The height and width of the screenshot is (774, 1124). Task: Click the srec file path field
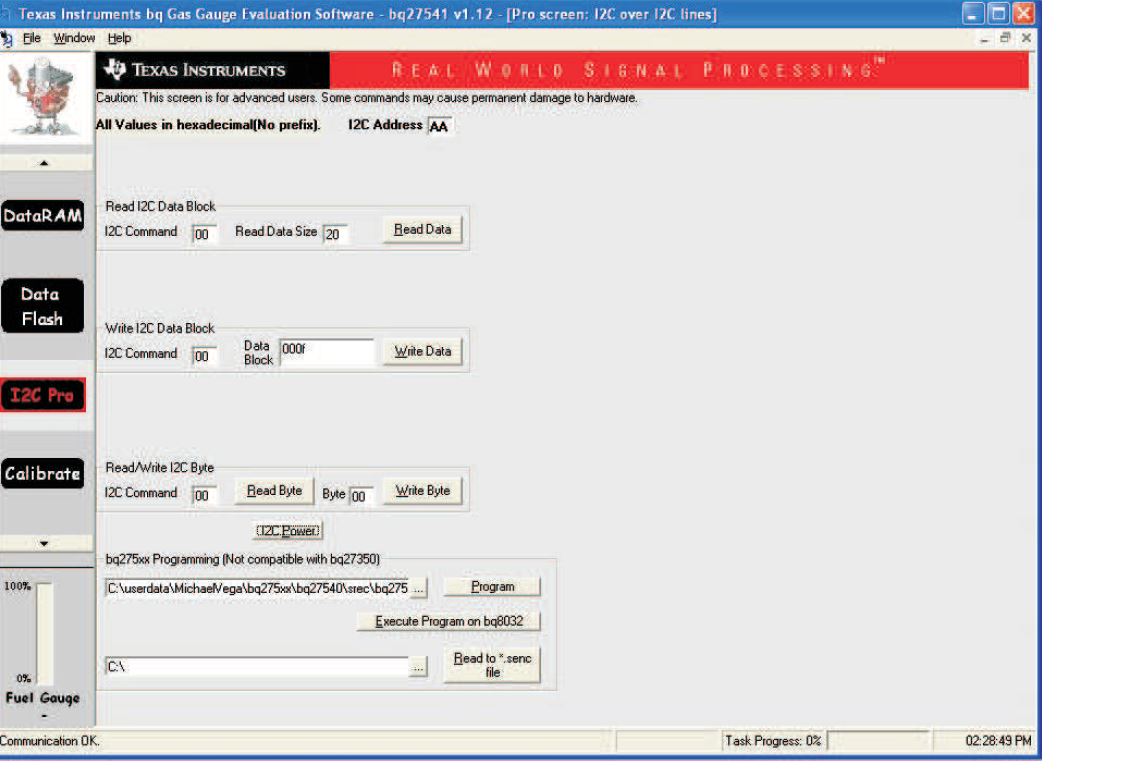pyautogui.click(x=257, y=588)
